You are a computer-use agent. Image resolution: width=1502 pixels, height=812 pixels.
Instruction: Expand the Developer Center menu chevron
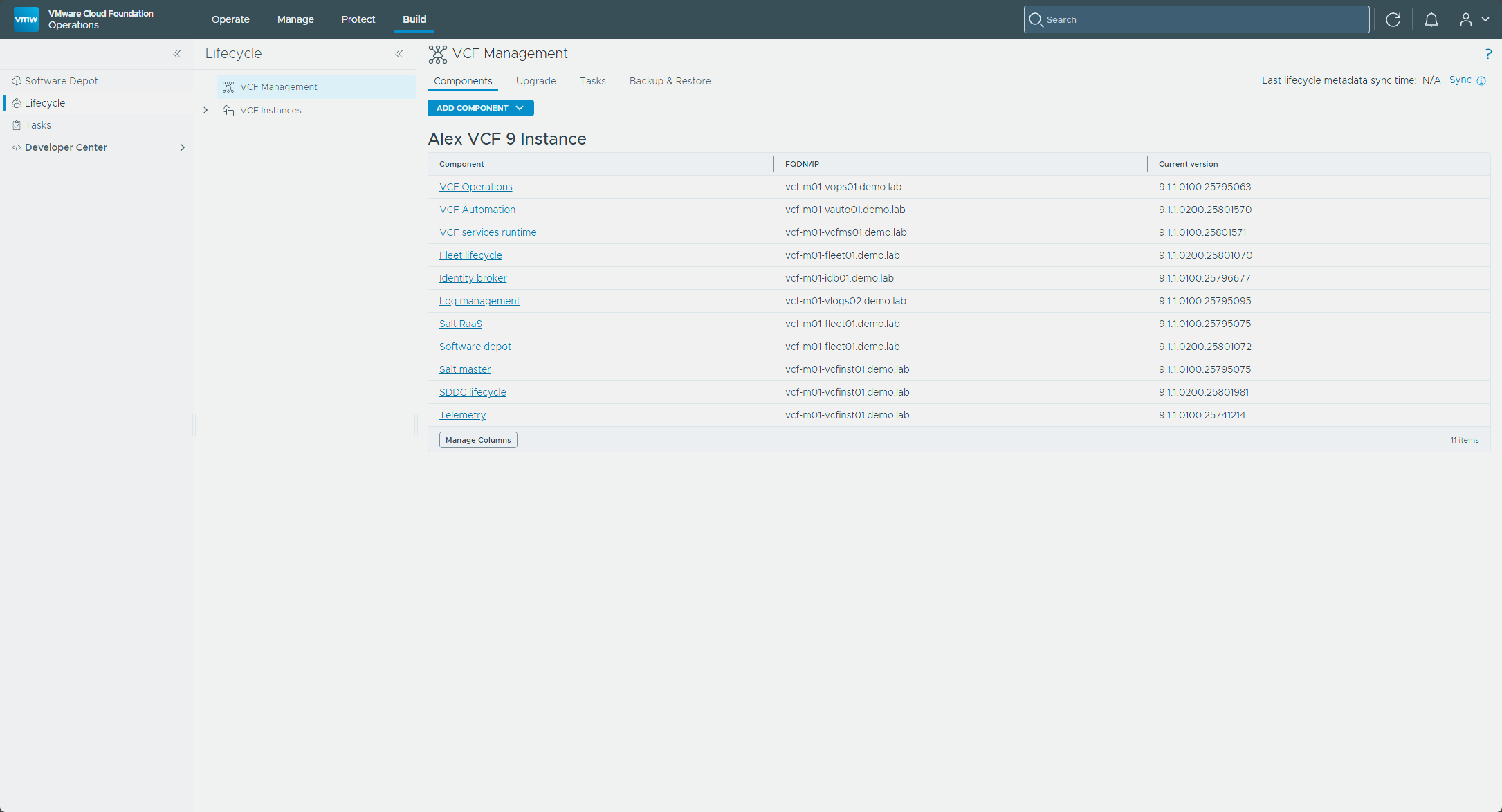(x=183, y=147)
